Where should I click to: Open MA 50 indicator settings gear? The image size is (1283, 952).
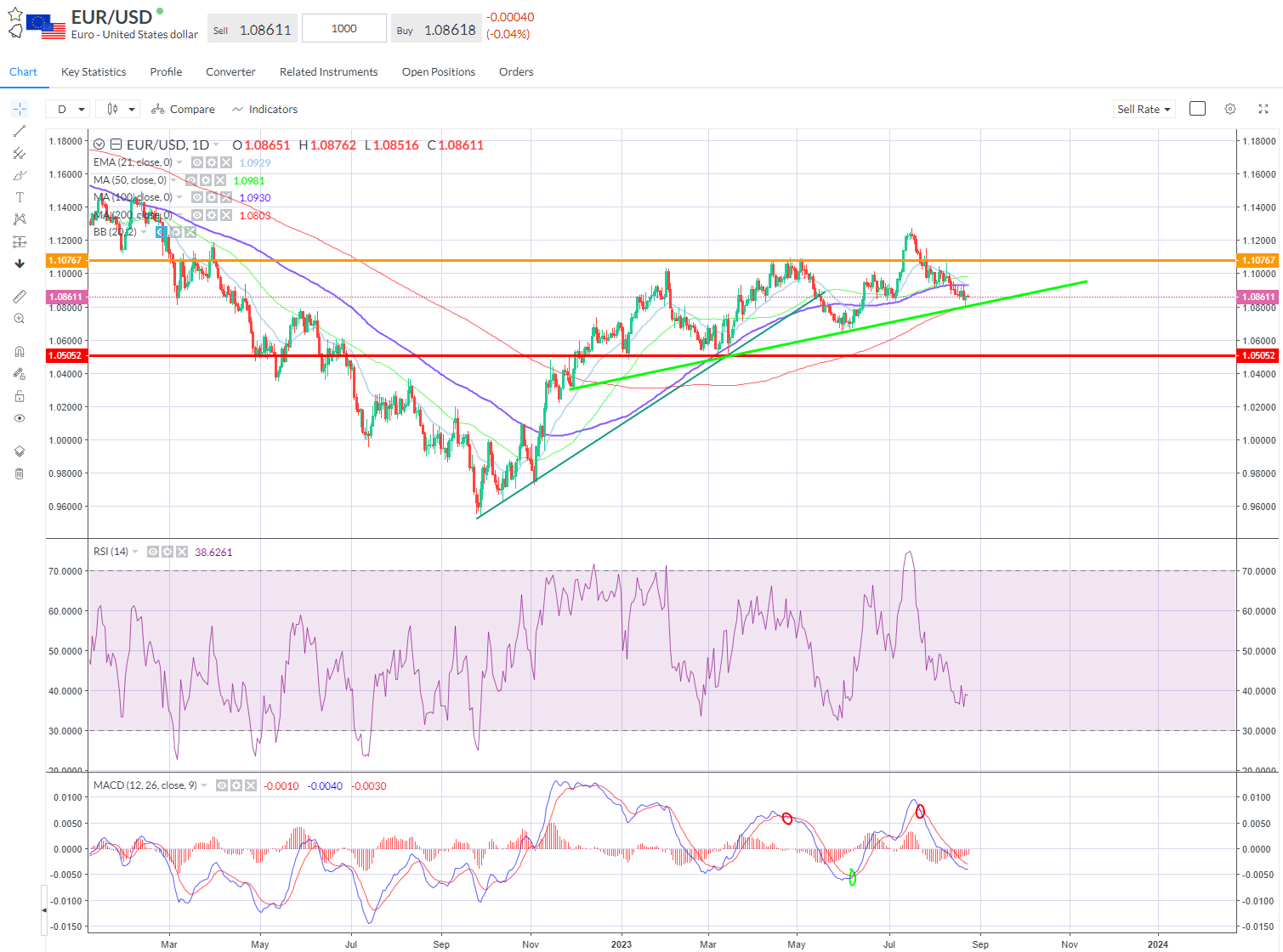pos(206,180)
